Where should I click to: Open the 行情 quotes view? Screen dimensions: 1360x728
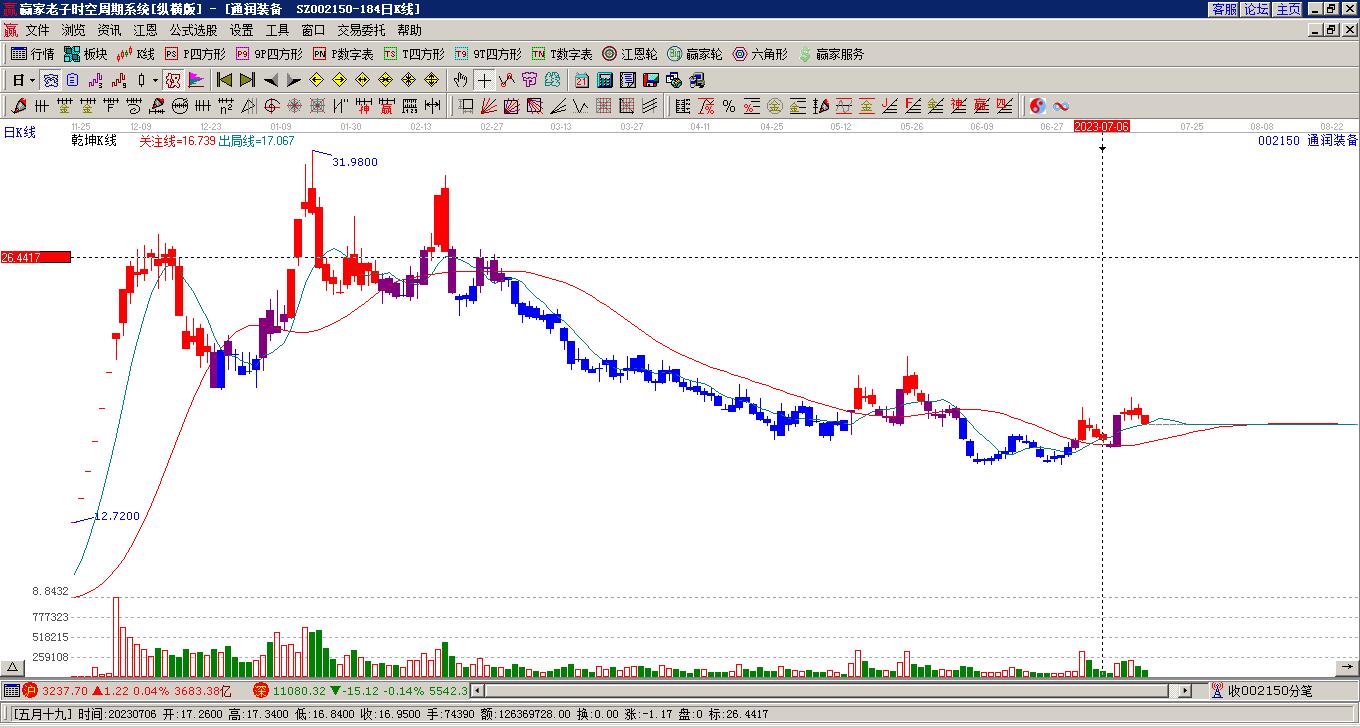(33, 54)
